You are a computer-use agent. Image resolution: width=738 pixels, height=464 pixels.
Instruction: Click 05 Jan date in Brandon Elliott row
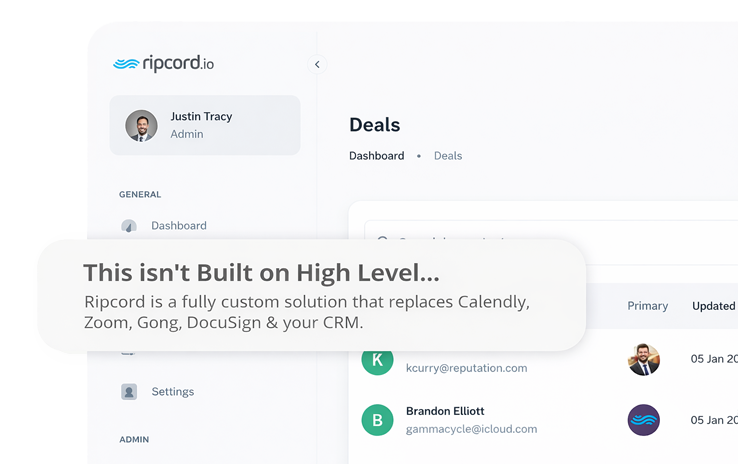point(714,420)
